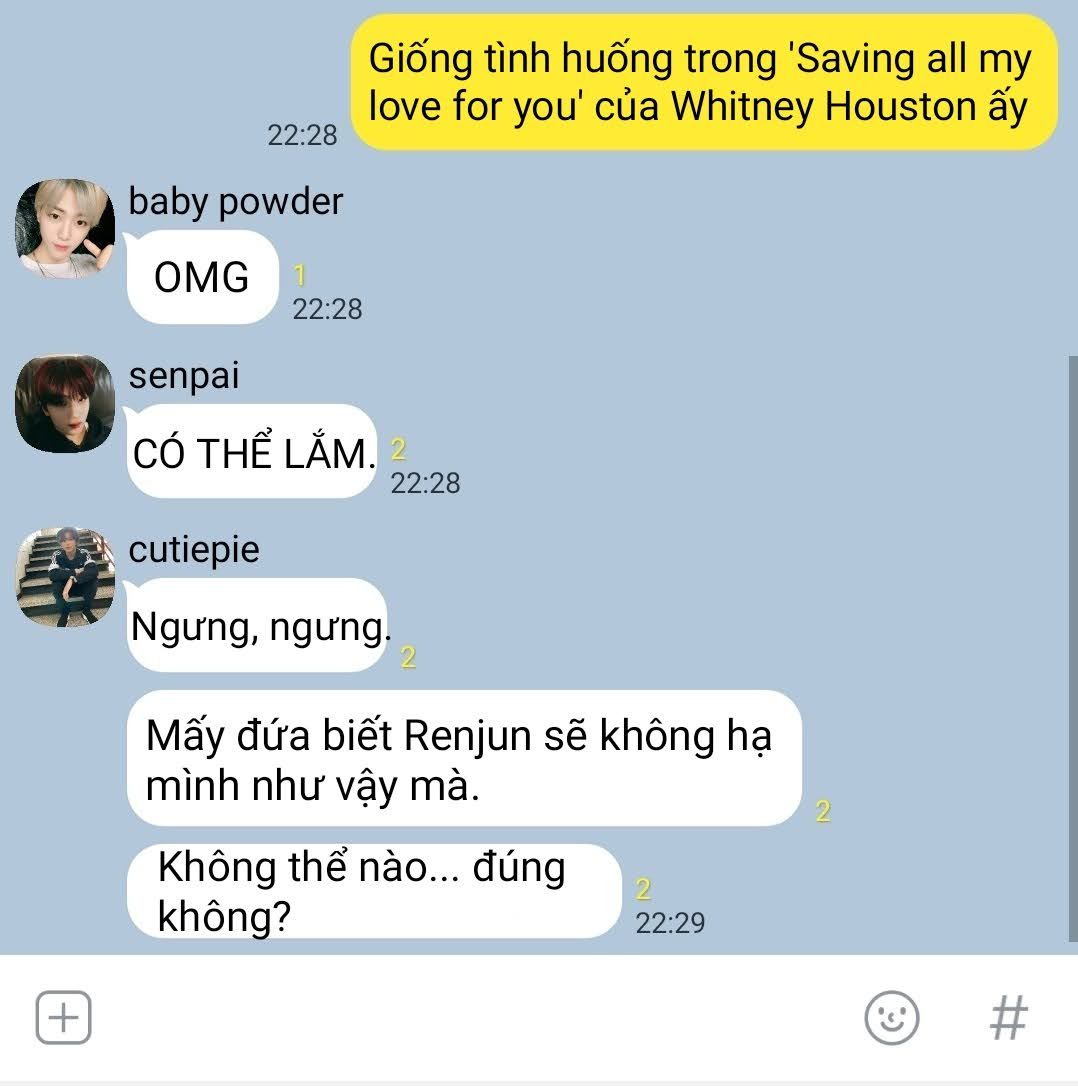The width and height of the screenshot is (1078, 1086).
Task: Open senpai's profile picture
Action: tap(65, 404)
